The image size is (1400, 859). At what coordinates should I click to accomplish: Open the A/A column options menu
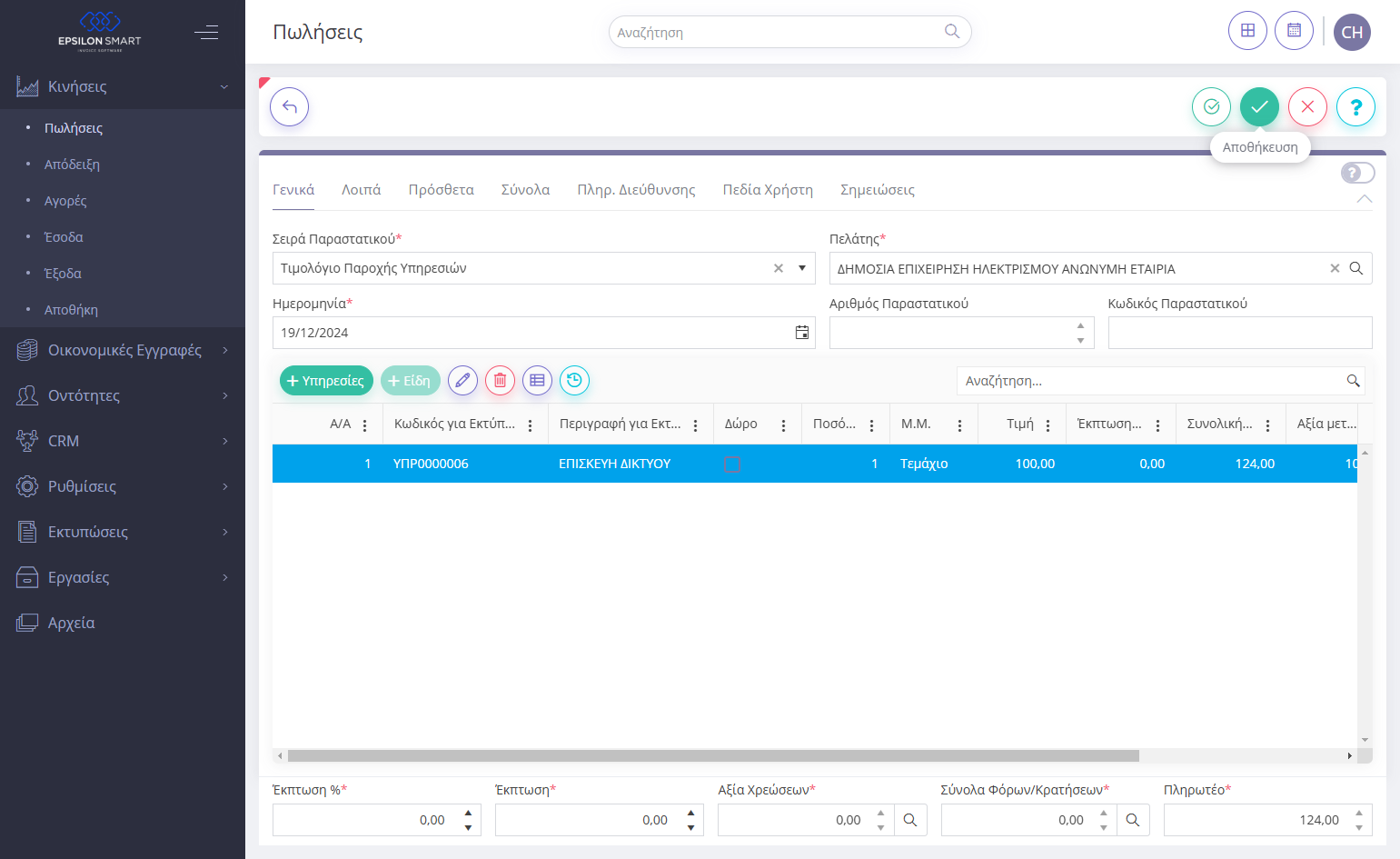pos(365,425)
